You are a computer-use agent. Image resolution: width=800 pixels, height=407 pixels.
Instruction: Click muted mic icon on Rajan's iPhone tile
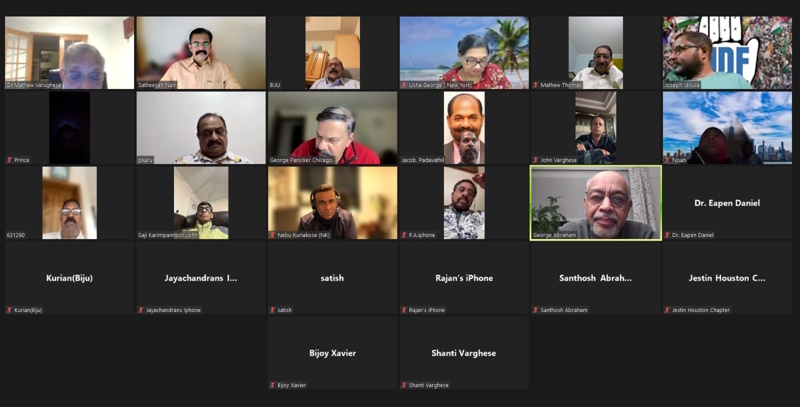405,310
